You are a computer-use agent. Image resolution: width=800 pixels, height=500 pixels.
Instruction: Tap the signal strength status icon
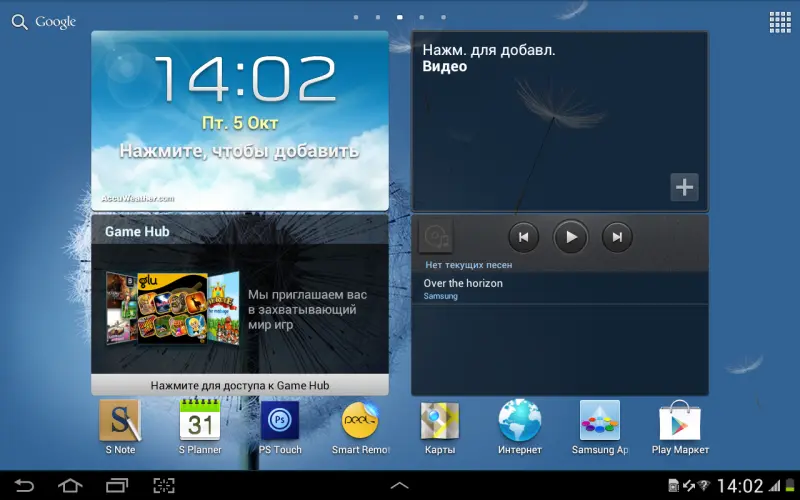[x=775, y=485]
